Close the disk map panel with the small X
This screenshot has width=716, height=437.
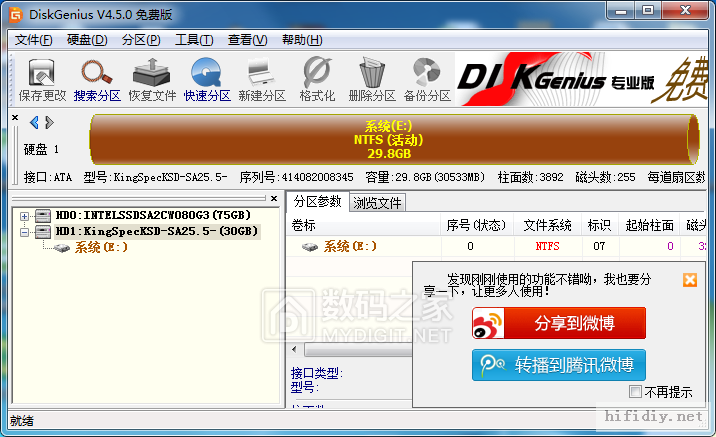tap(15, 118)
